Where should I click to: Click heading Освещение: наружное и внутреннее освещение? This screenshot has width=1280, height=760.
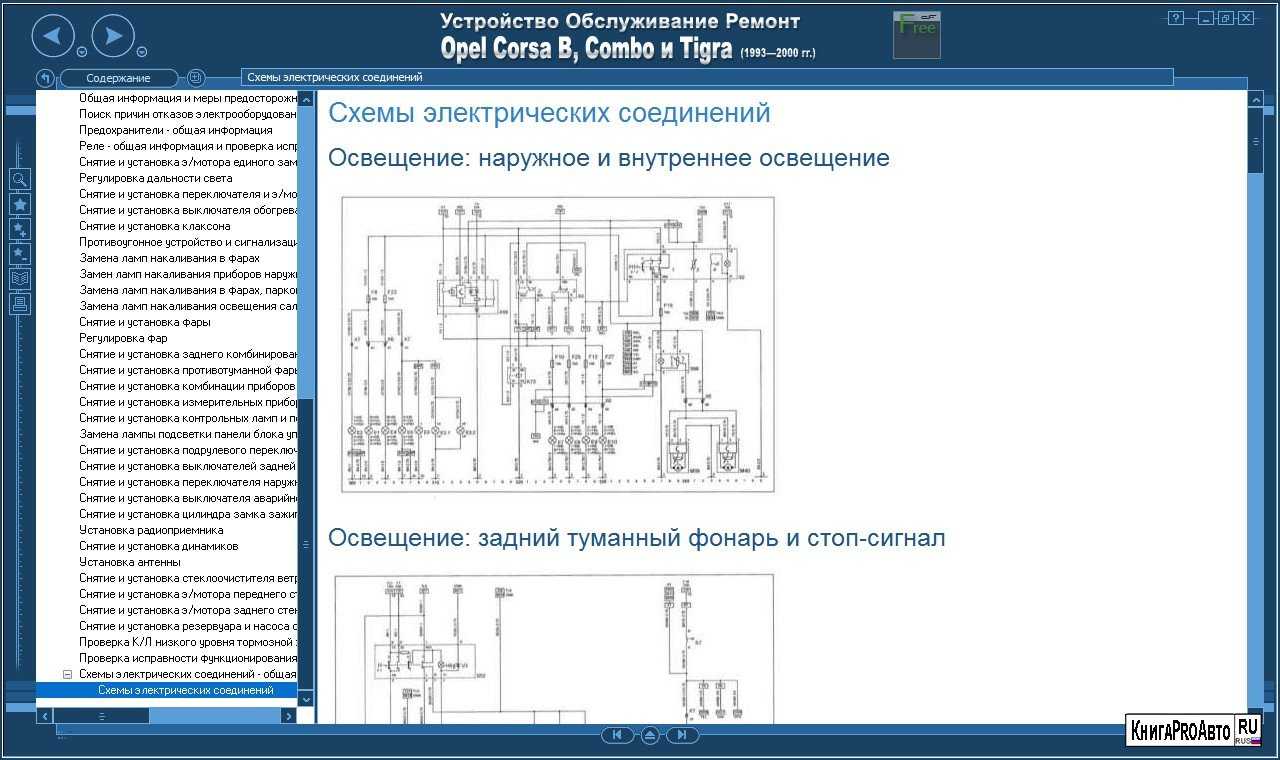[x=609, y=158]
